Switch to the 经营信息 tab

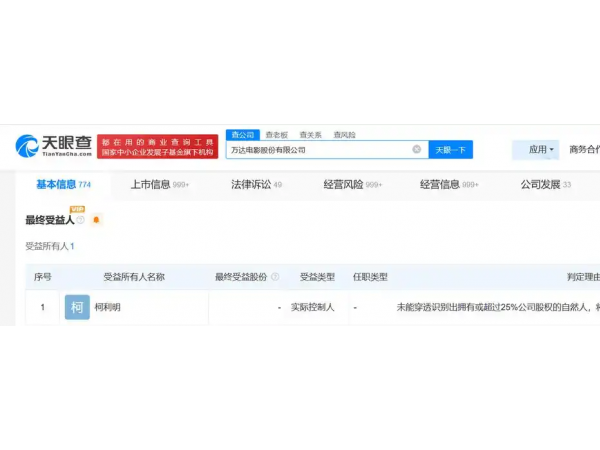coord(440,185)
